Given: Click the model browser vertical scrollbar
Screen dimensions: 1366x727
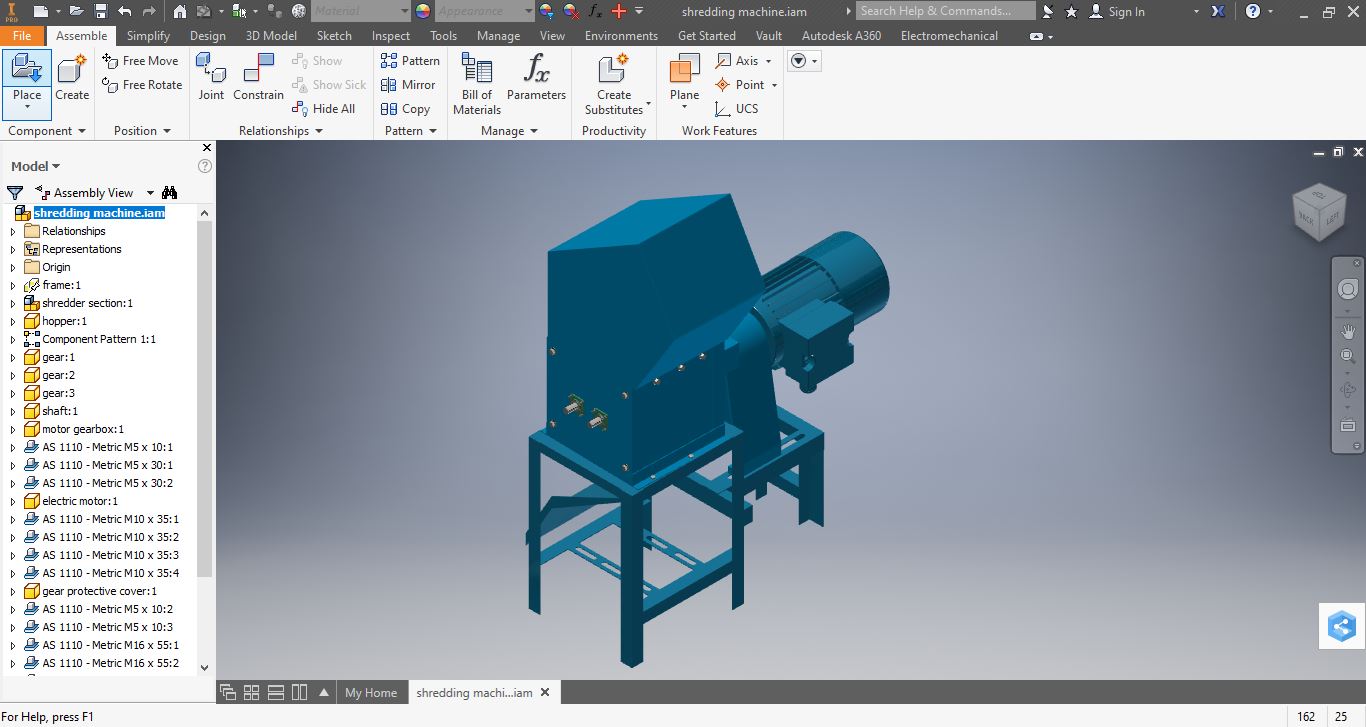Looking at the screenshot, I should click(205, 400).
